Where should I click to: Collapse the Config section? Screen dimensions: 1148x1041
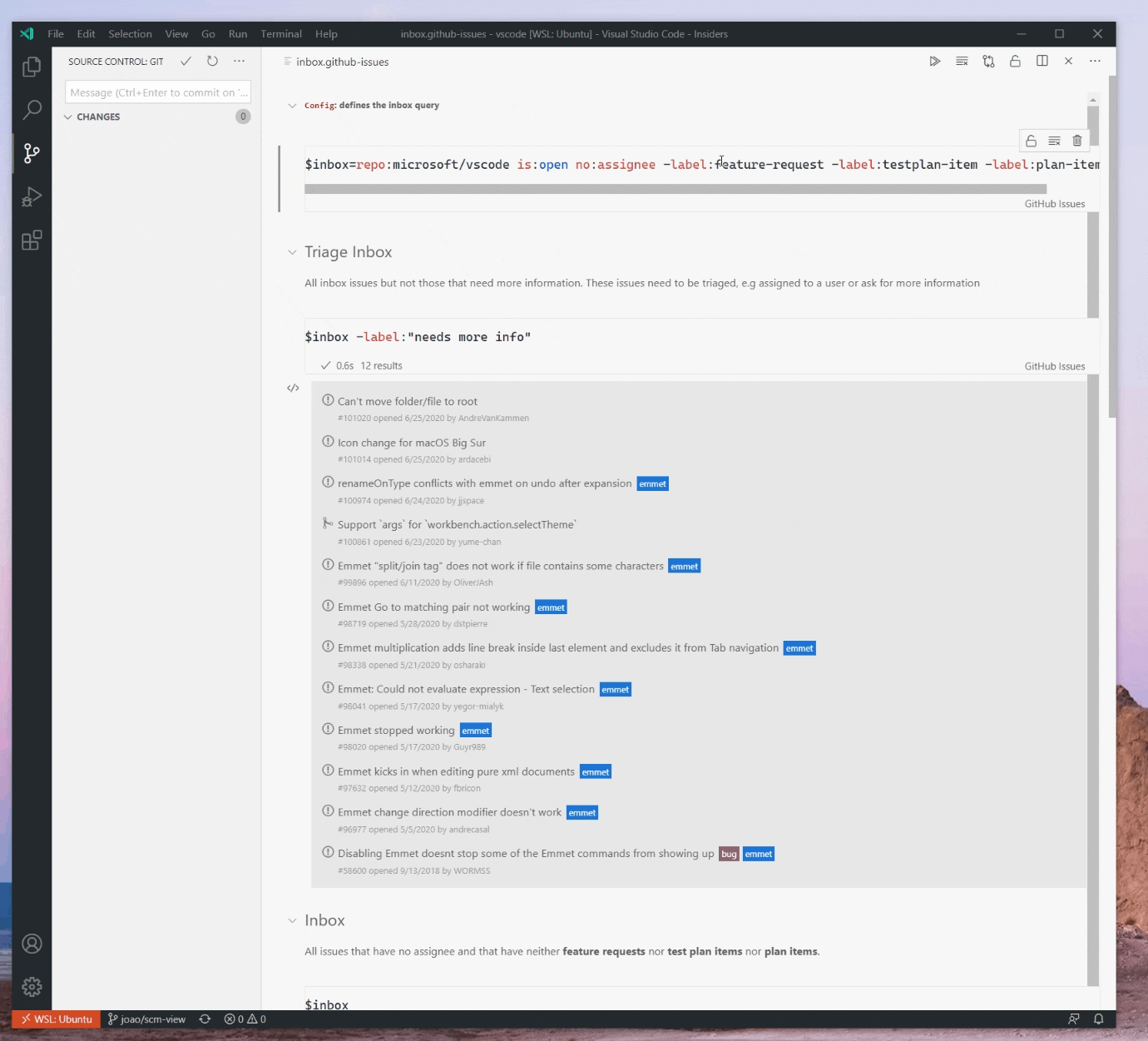tap(292, 105)
